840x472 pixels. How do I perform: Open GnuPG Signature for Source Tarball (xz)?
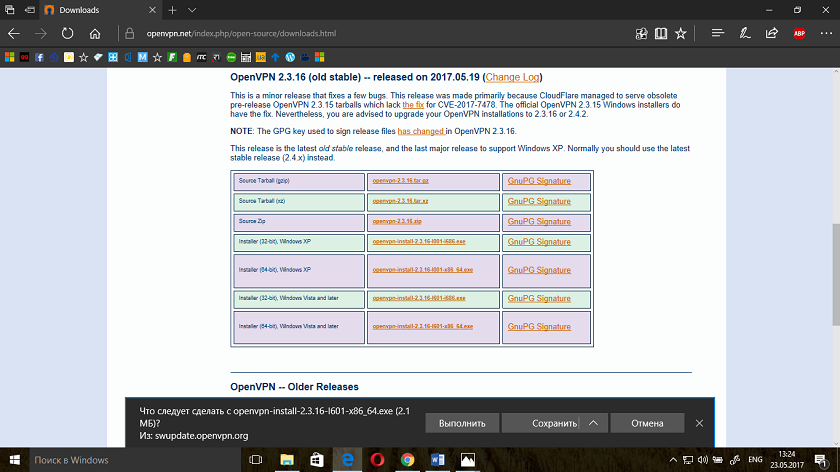point(539,201)
